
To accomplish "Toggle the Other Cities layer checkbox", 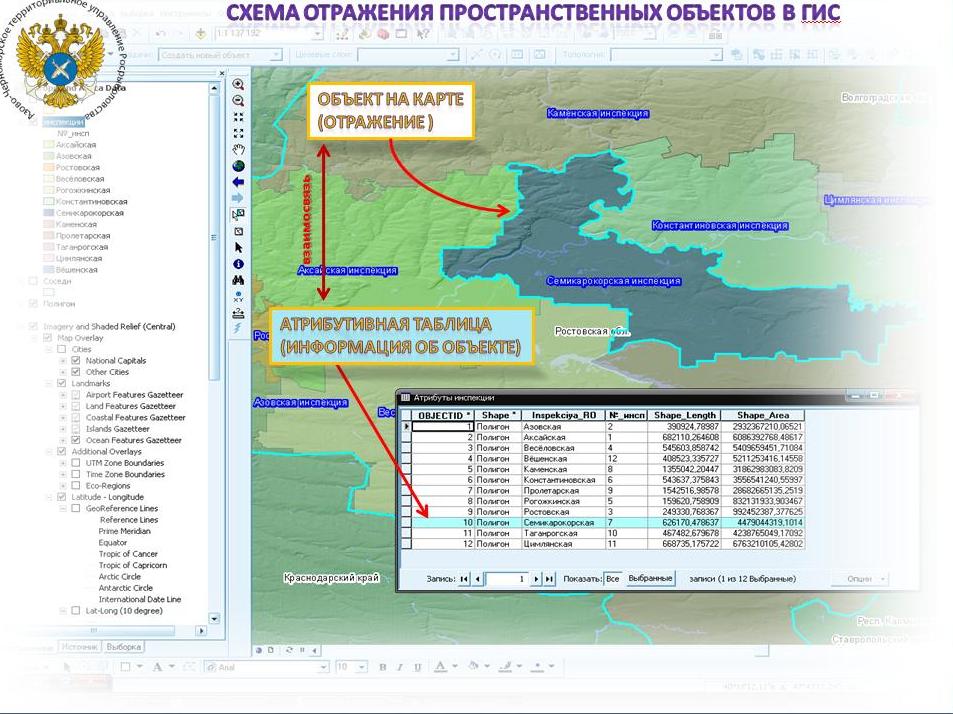I will (76, 372).
